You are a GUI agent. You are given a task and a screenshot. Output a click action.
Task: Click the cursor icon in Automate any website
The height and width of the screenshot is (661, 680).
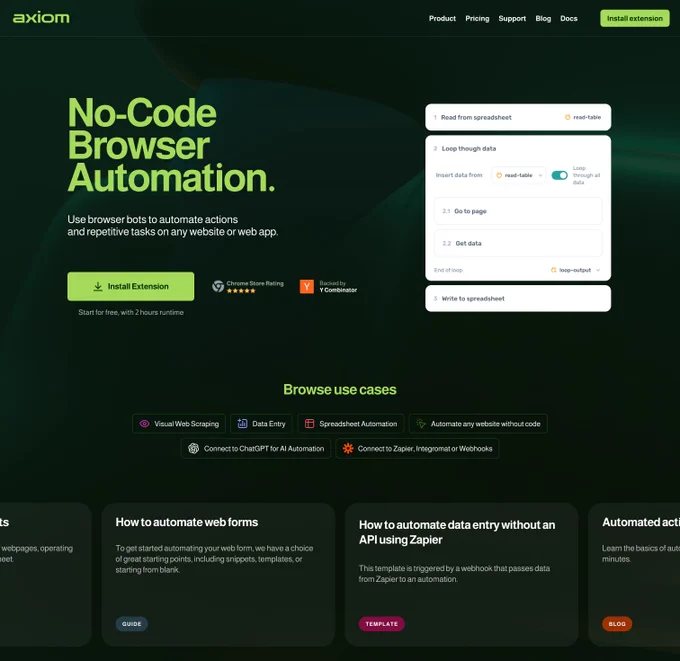point(421,424)
